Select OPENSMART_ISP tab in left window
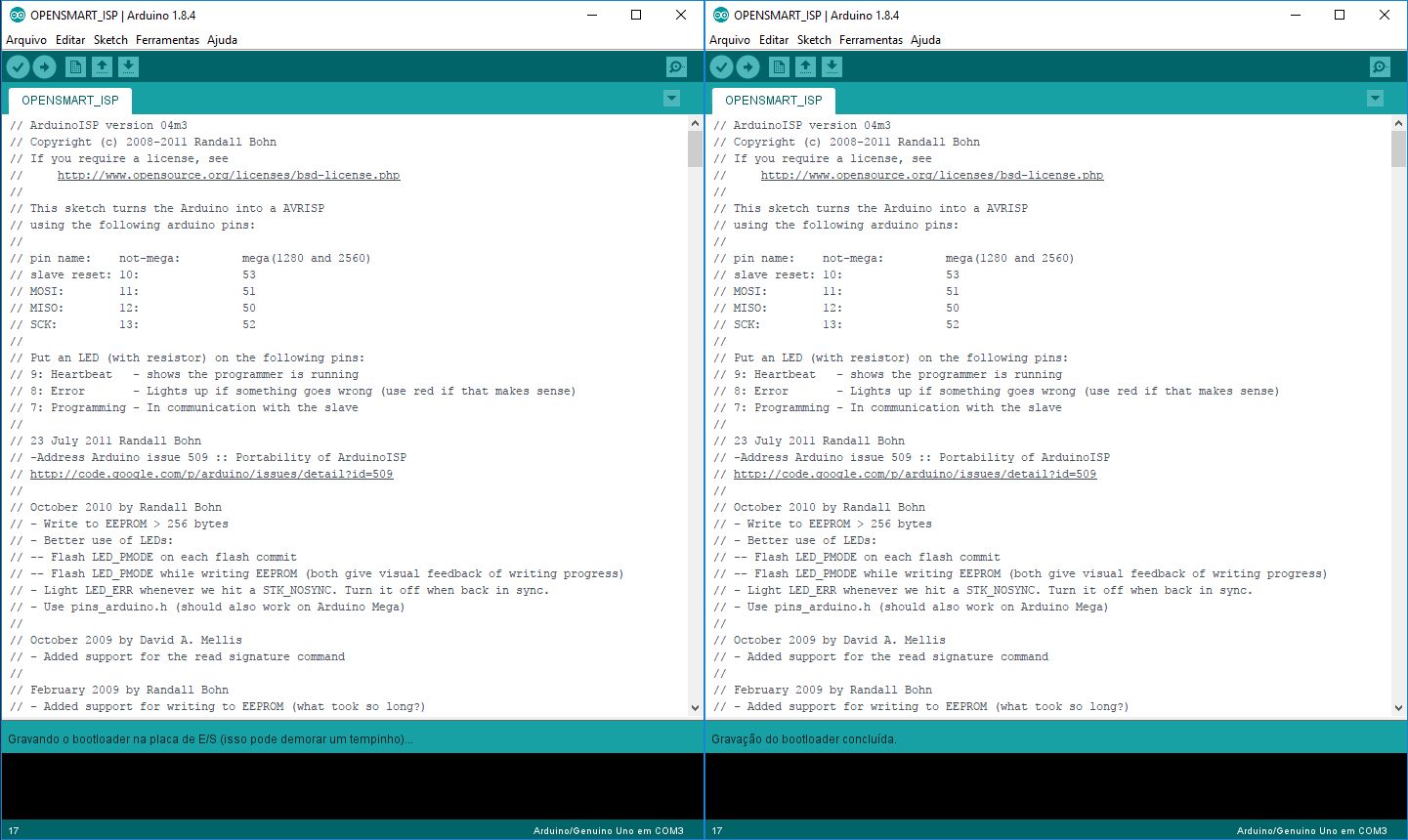The height and width of the screenshot is (840, 1408). 70,101
